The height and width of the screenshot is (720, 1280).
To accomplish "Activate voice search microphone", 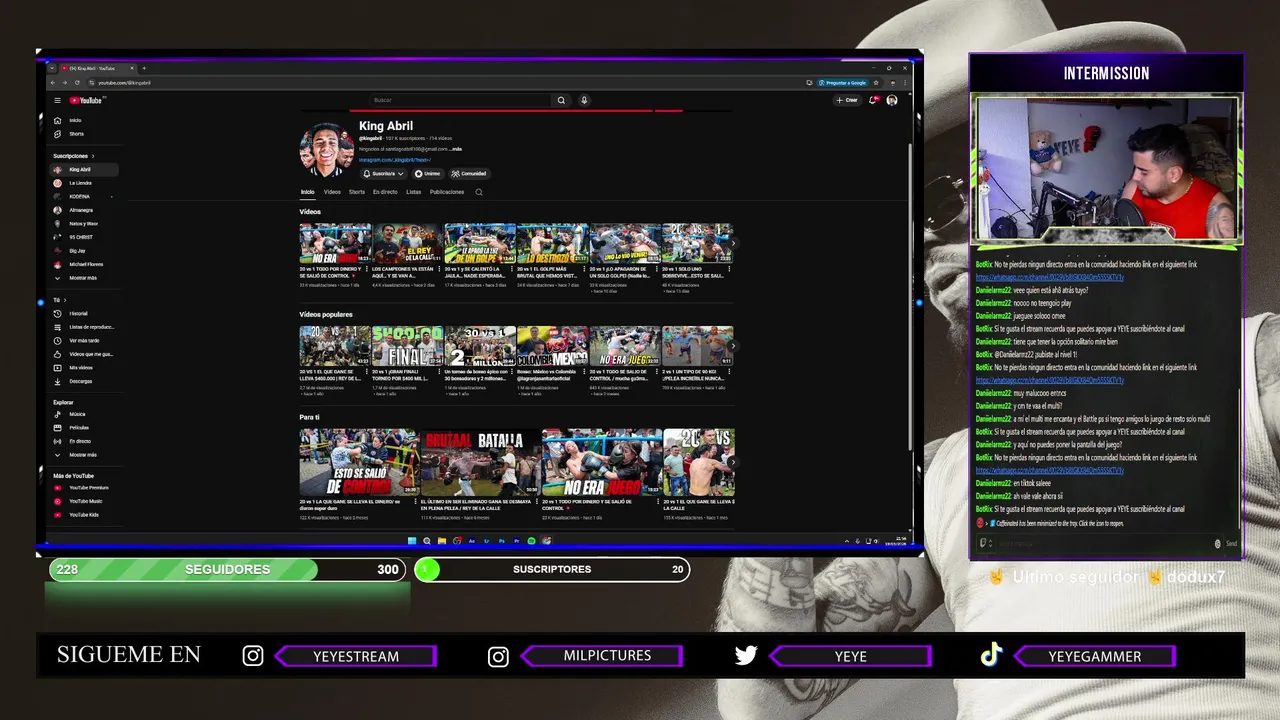I will [x=584, y=100].
